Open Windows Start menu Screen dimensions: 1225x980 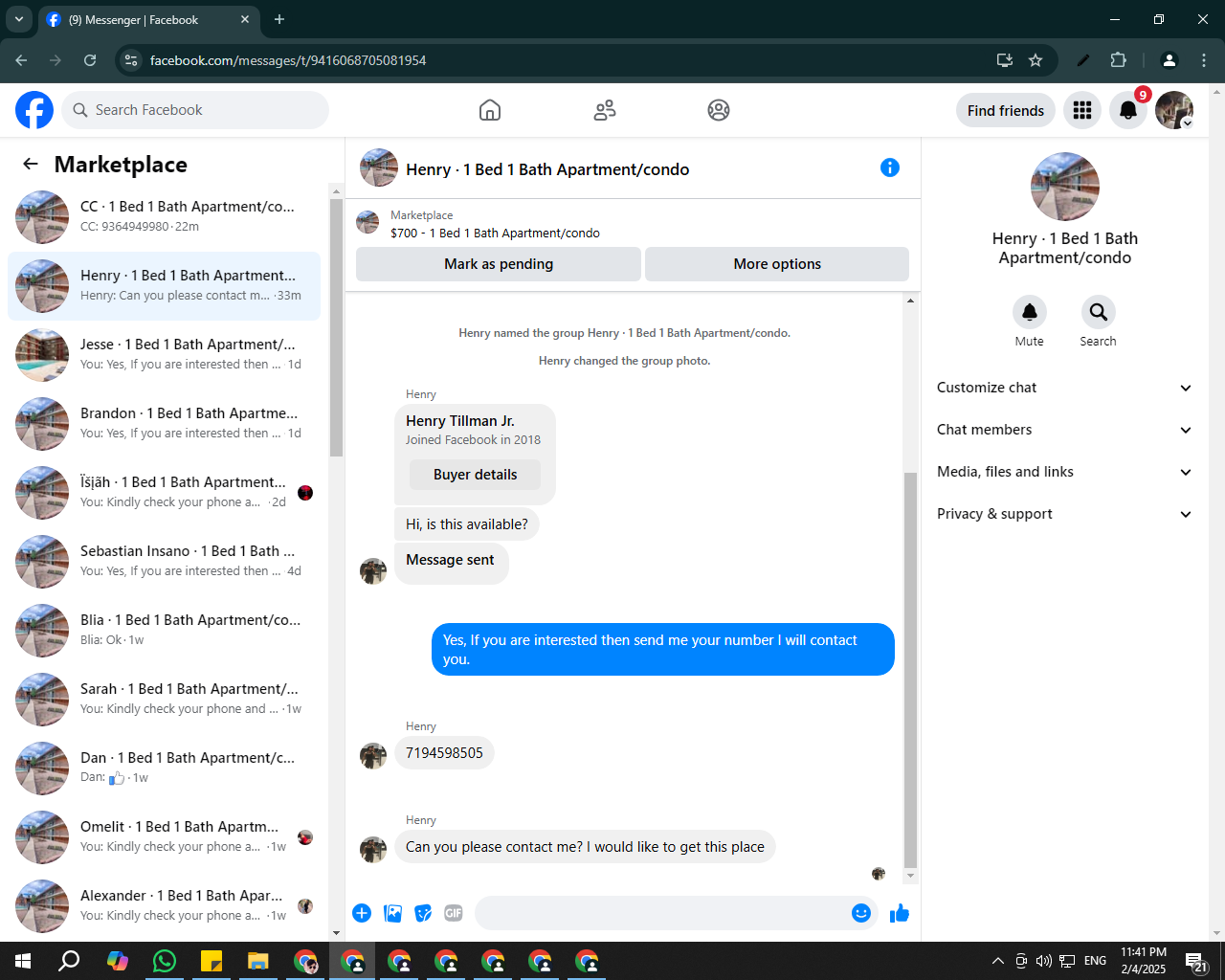point(23,961)
